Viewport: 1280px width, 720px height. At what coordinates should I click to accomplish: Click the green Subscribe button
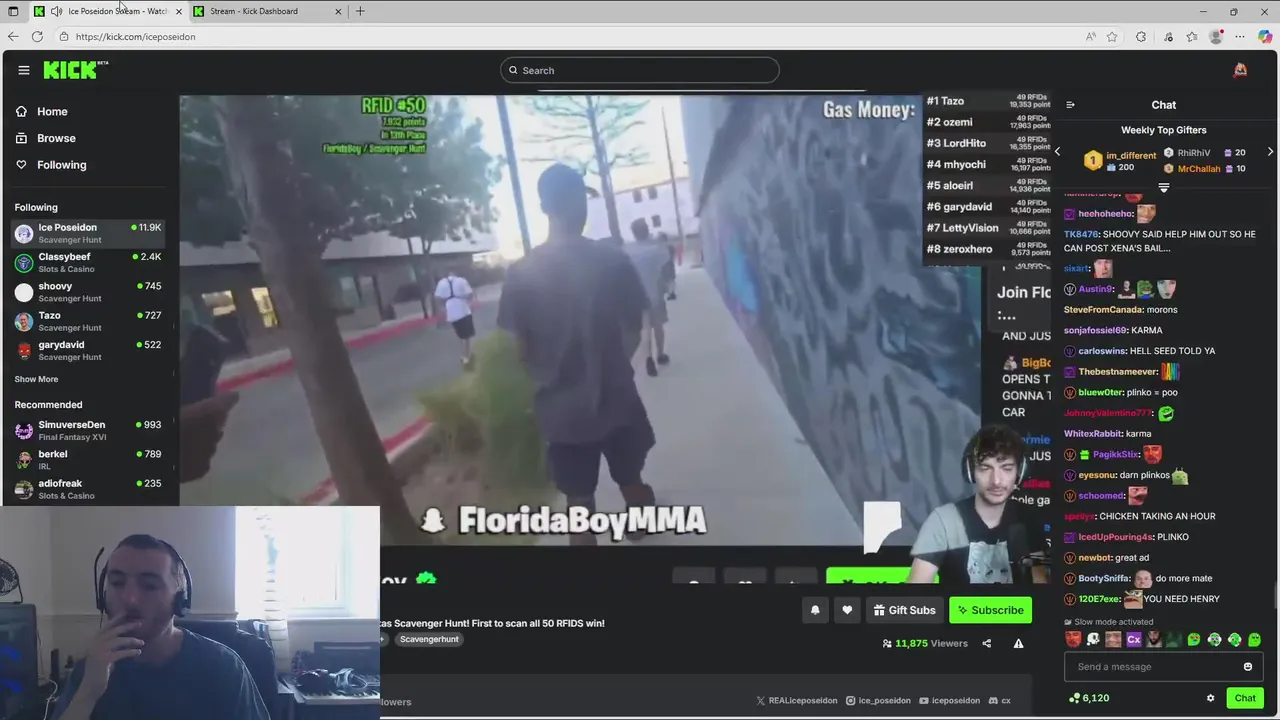(x=990, y=610)
